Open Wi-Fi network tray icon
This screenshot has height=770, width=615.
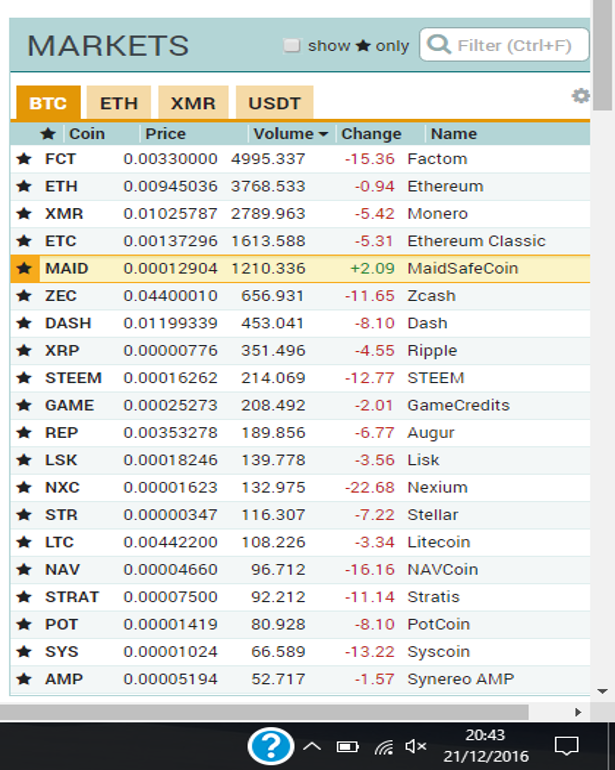(384, 747)
